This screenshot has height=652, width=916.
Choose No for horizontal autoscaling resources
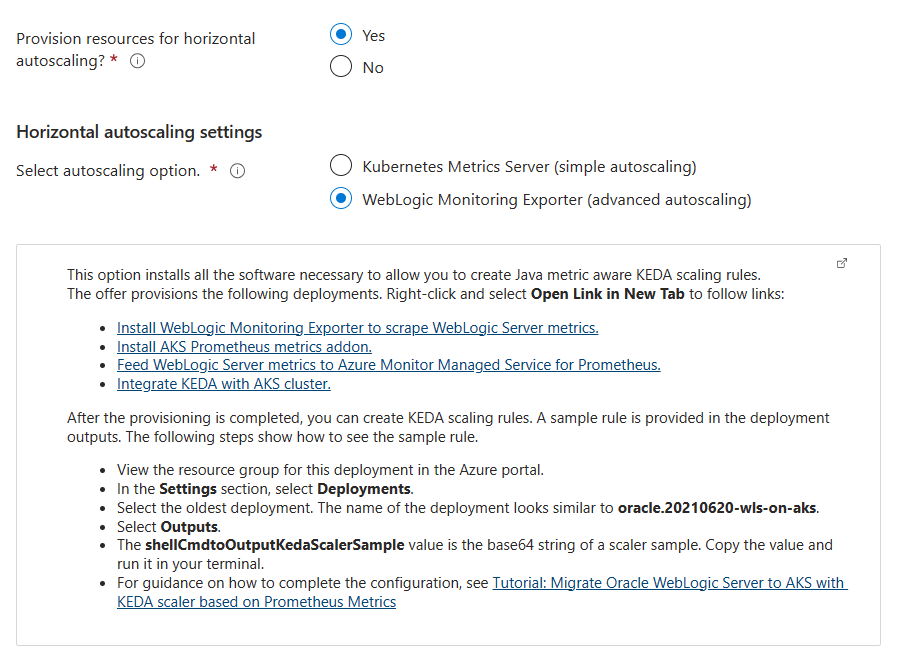pyautogui.click(x=341, y=67)
